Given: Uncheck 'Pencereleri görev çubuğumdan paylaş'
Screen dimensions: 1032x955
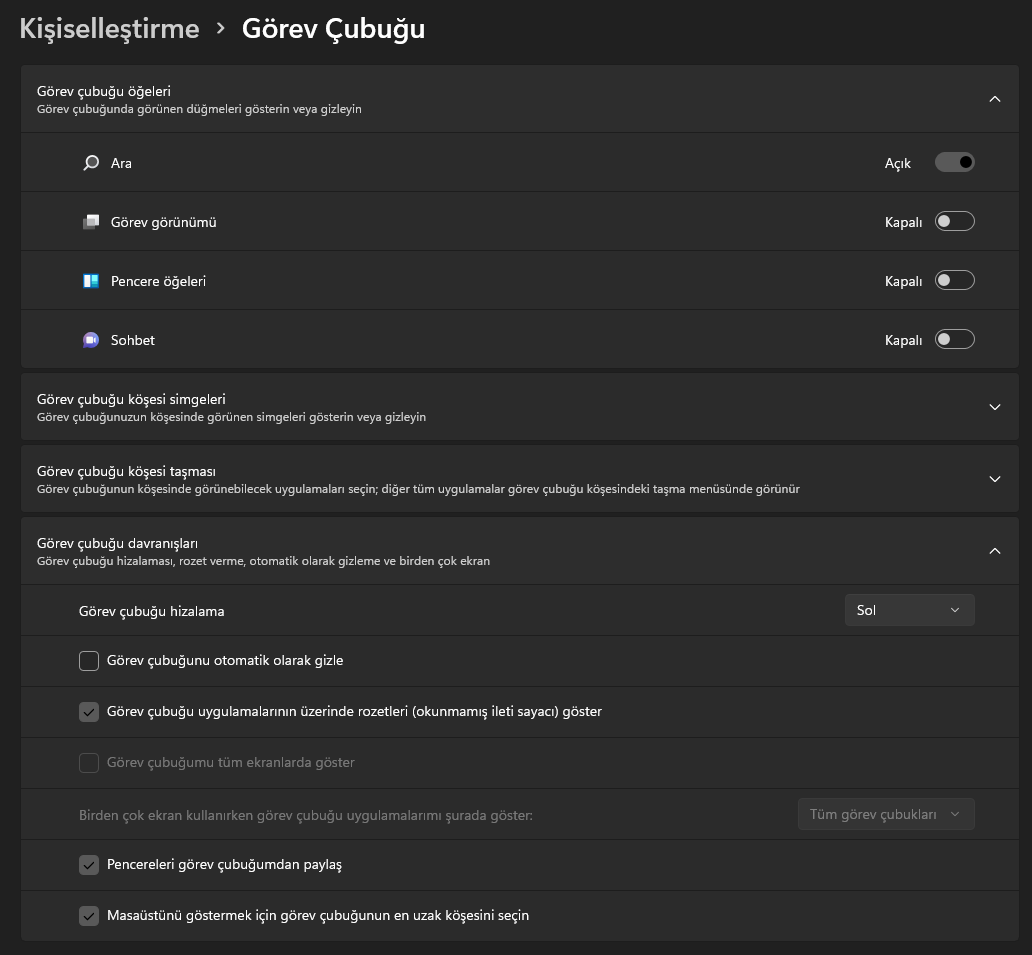Looking at the screenshot, I should pos(89,865).
